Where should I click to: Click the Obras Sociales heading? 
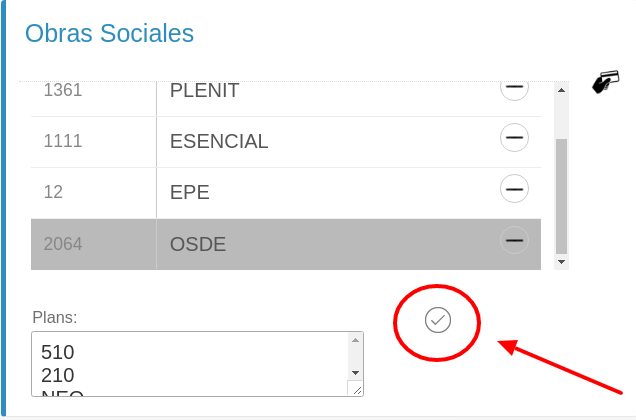pos(109,33)
